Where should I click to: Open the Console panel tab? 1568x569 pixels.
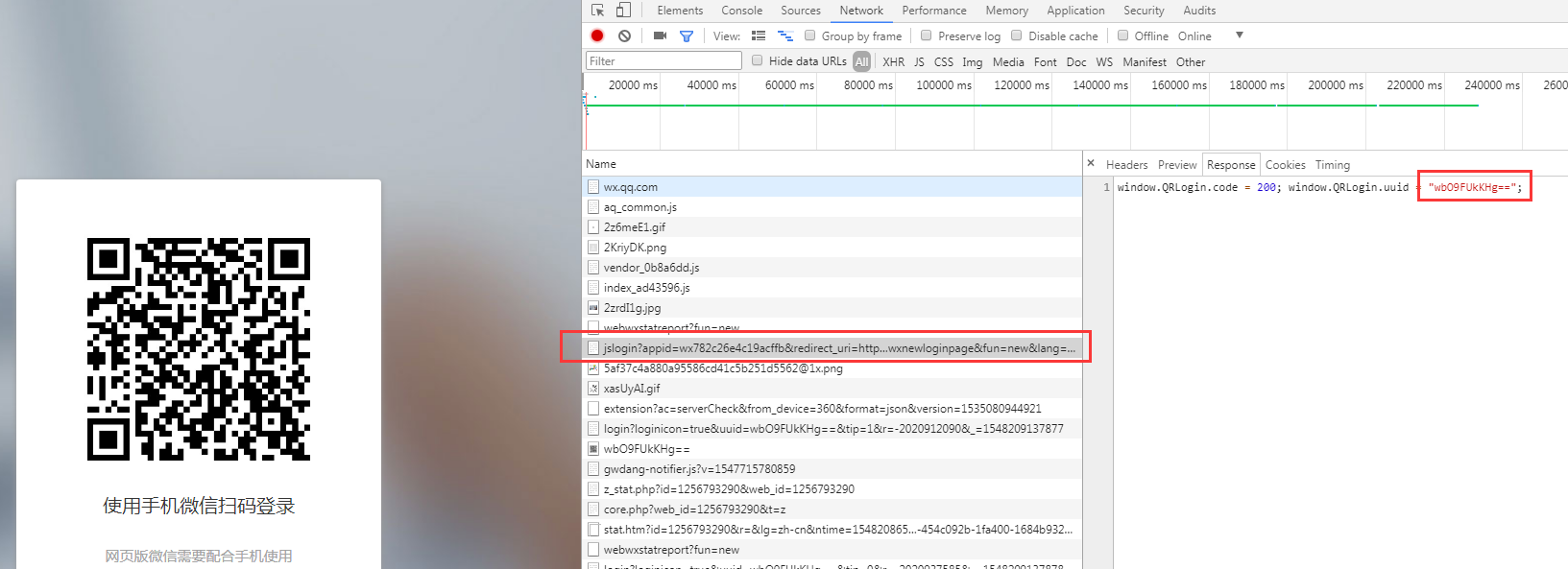(742, 11)
